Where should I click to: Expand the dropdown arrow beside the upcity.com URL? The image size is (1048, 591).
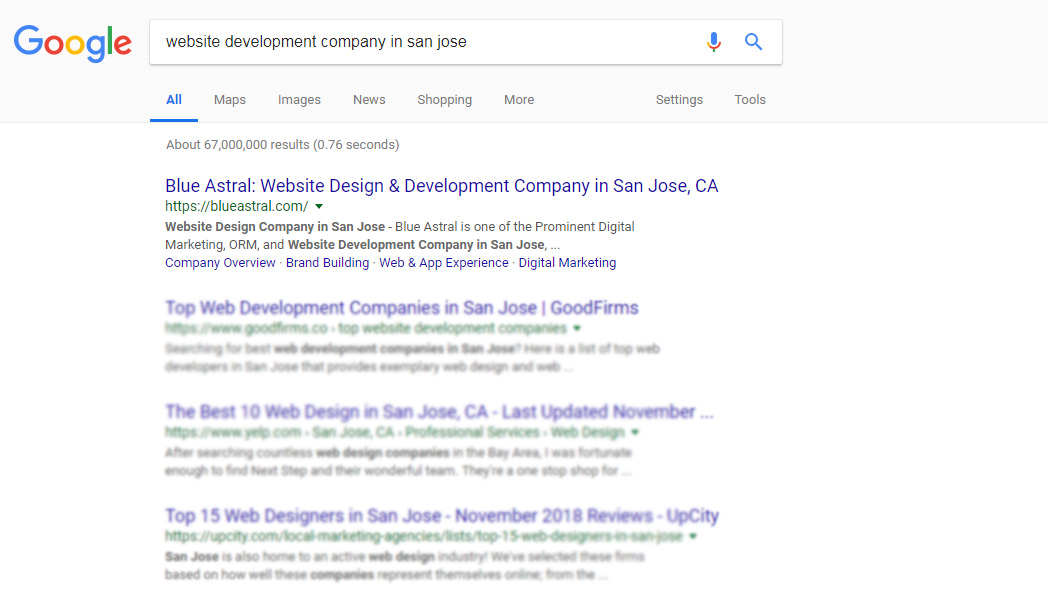pos(693,536)
